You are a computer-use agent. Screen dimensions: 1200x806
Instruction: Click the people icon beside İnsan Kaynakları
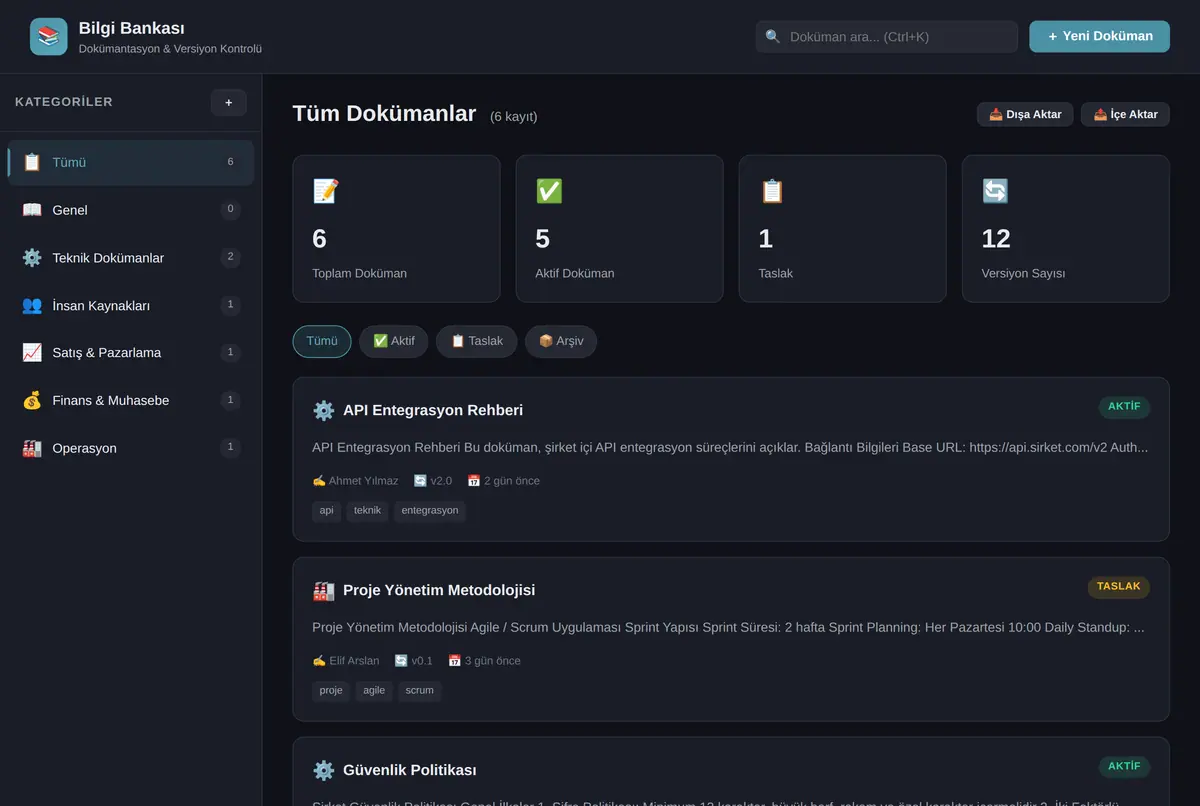(32, 305)
